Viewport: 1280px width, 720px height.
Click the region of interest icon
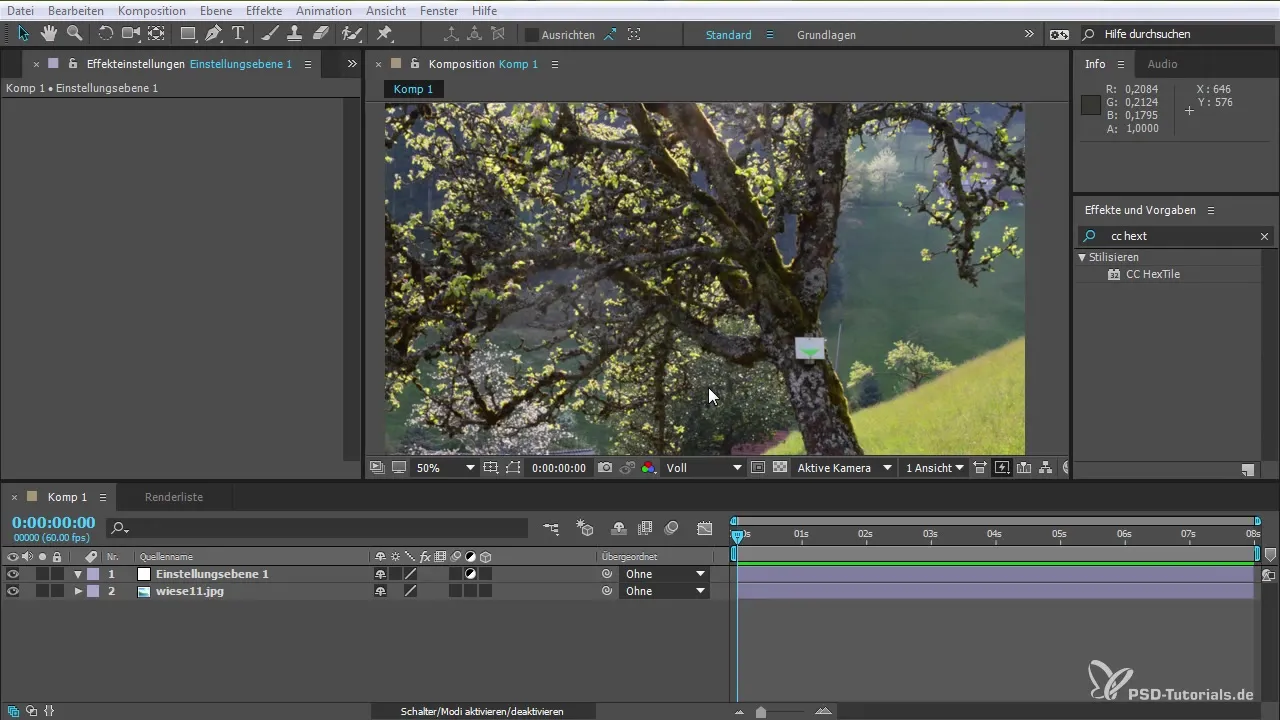click(758, 467)
